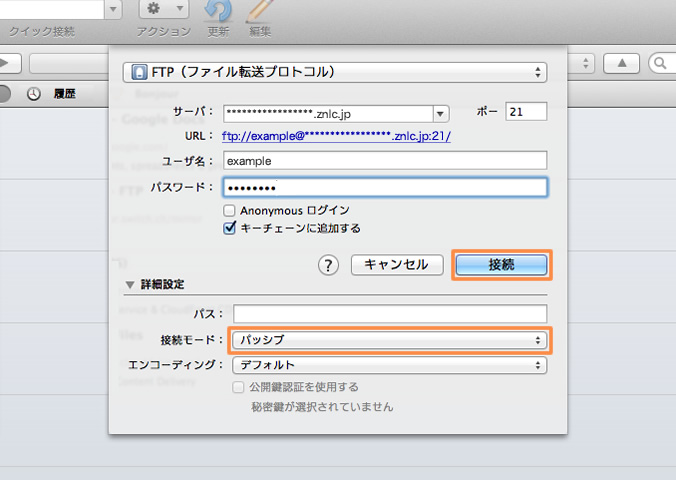Click the Edit (編集) pencil icon
Viewport: 676px width, 480px height.
click(260, 10)
